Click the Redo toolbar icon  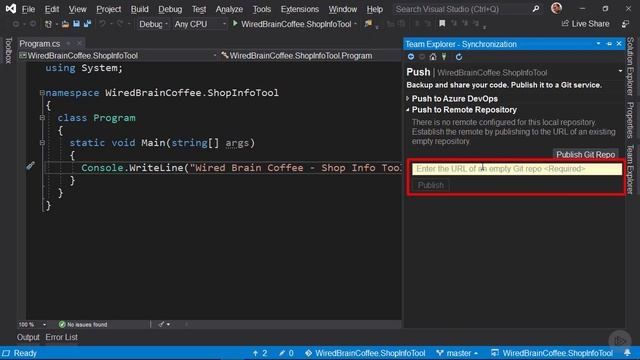[x=120, y=24]
